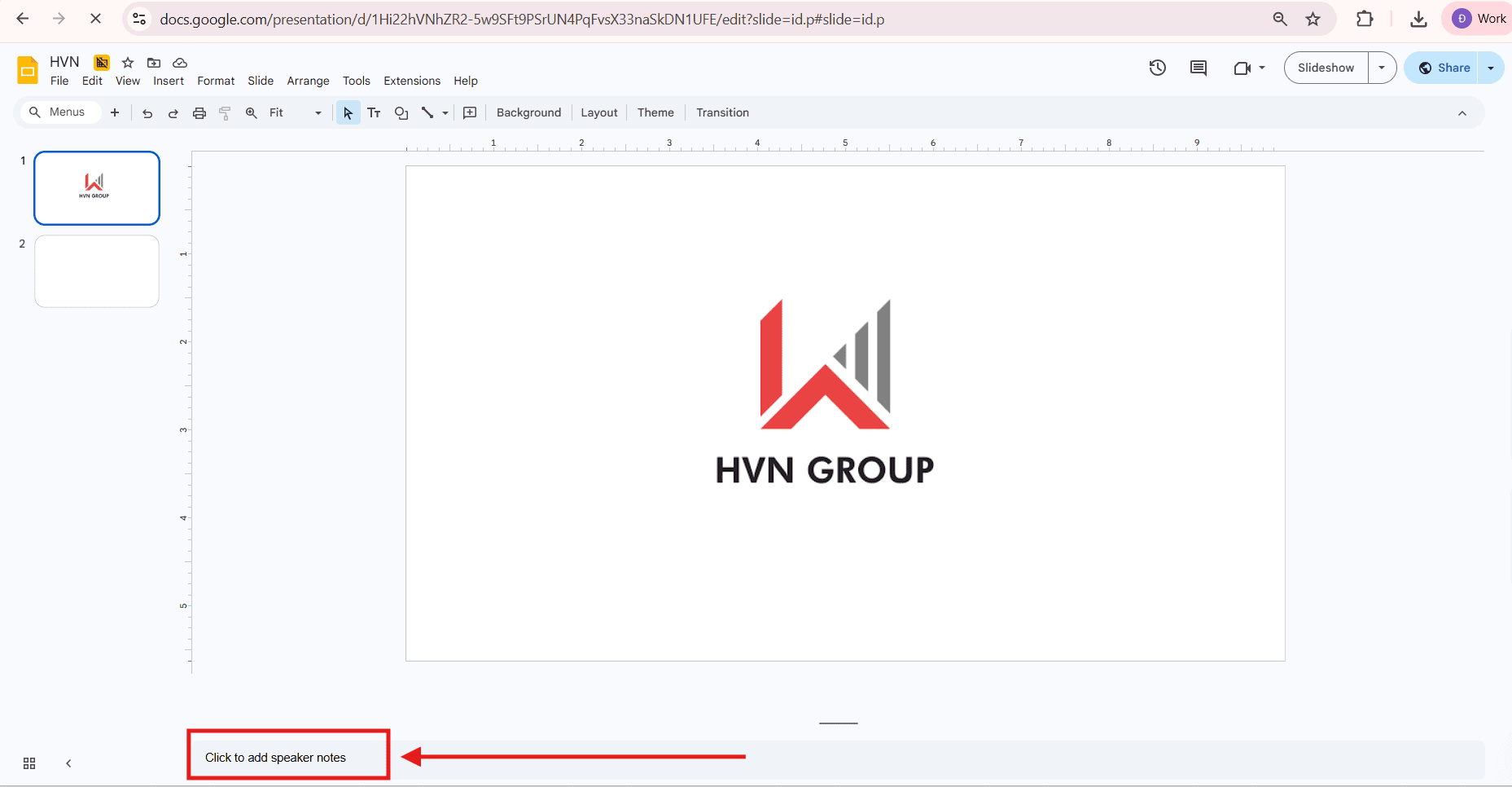This screenshot has height=787, width=1512.
Task: Insert a comment with the comment icon
Action: tap(469, 112)
